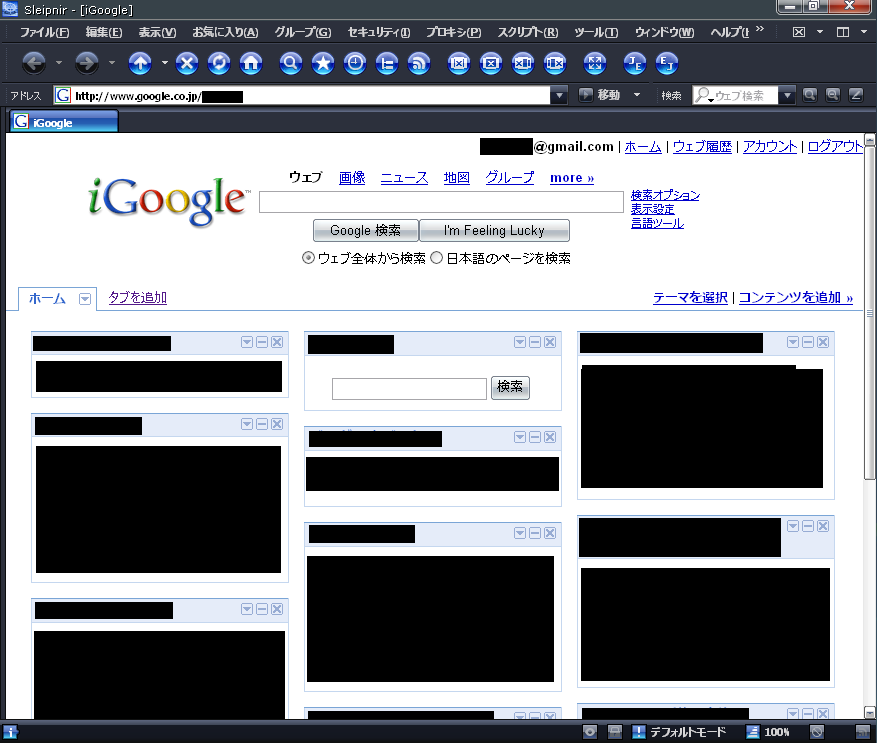
Task: Click the RSS feed toolbar icon
Action: (x=419, y=64)
